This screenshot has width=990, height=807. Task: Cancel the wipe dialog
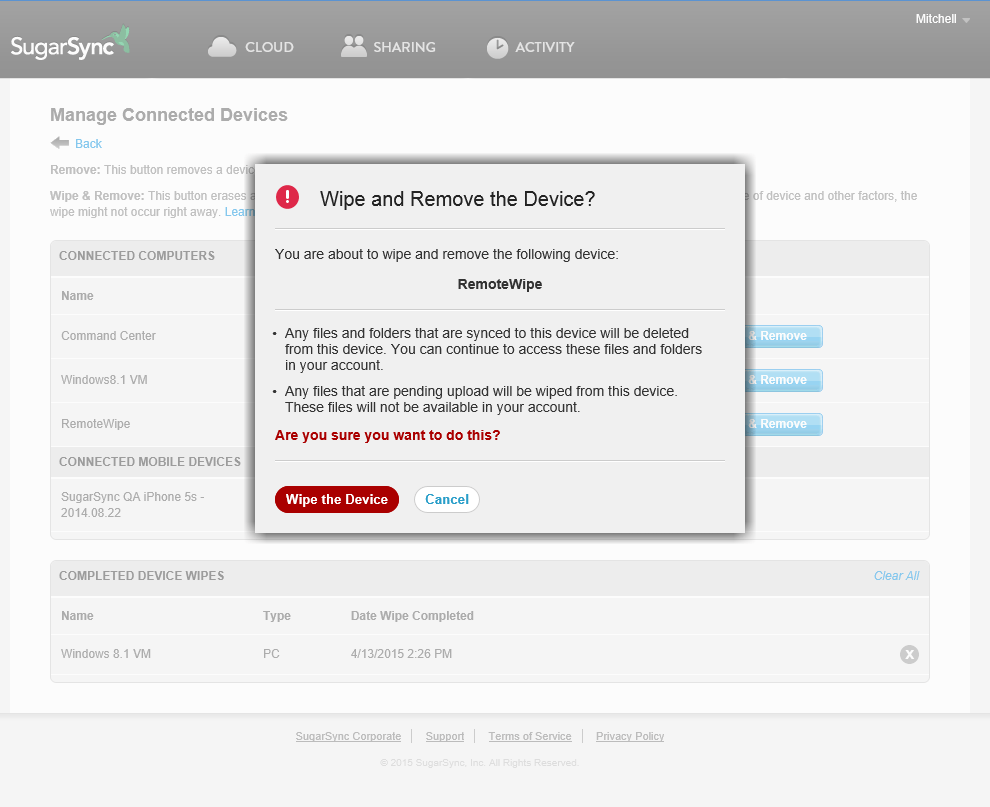[446, 499]
